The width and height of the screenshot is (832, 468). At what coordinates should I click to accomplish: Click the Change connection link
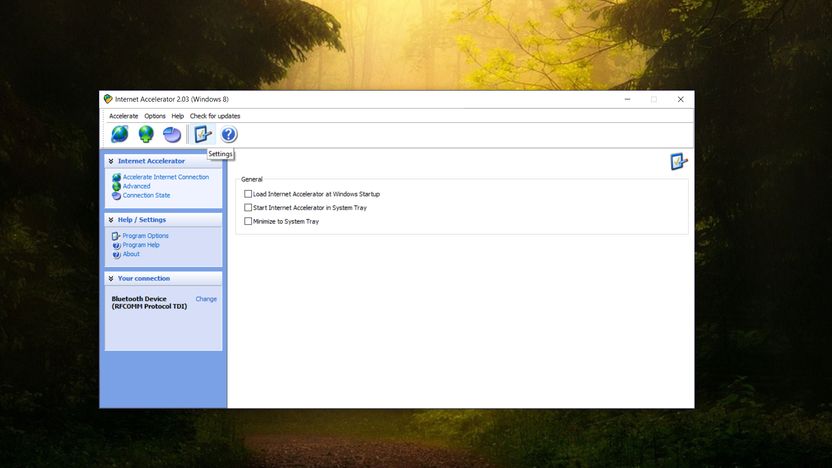pyautogui.click(x=206, y=299)
